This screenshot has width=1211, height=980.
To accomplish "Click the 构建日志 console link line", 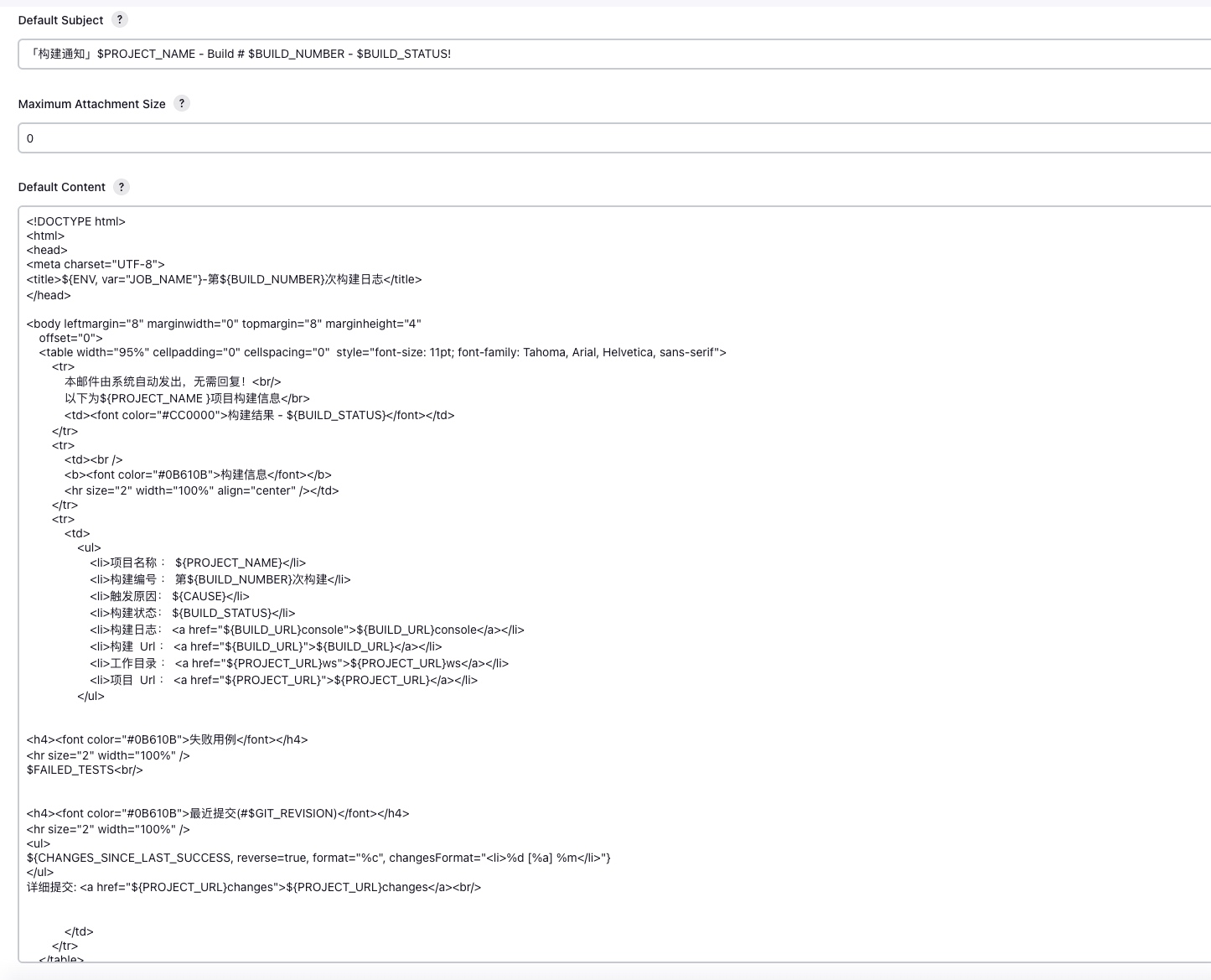I will coord(308,630).
